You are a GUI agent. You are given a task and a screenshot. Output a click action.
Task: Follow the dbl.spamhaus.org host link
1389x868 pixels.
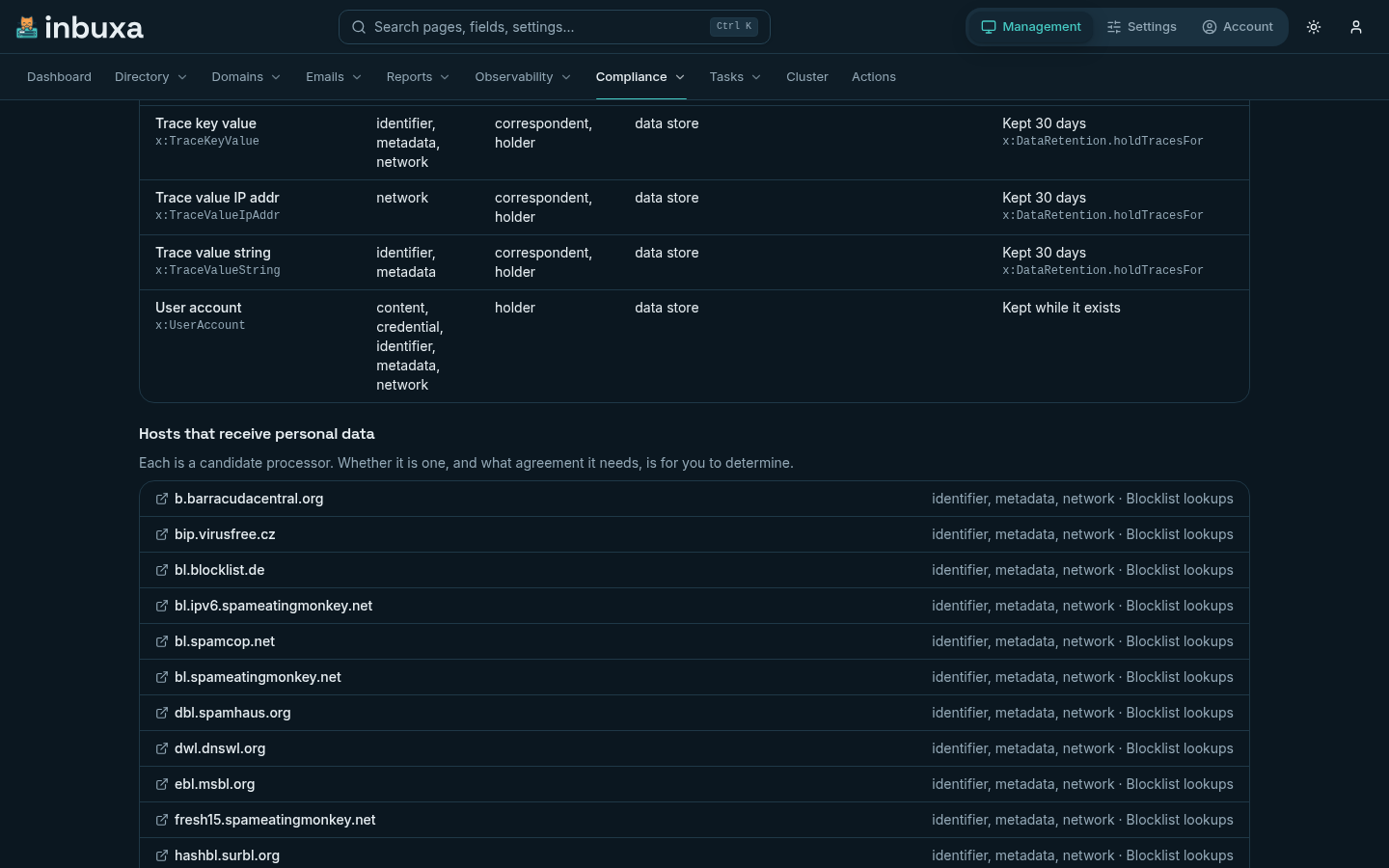pyautogui.click(x=232, y=713)
